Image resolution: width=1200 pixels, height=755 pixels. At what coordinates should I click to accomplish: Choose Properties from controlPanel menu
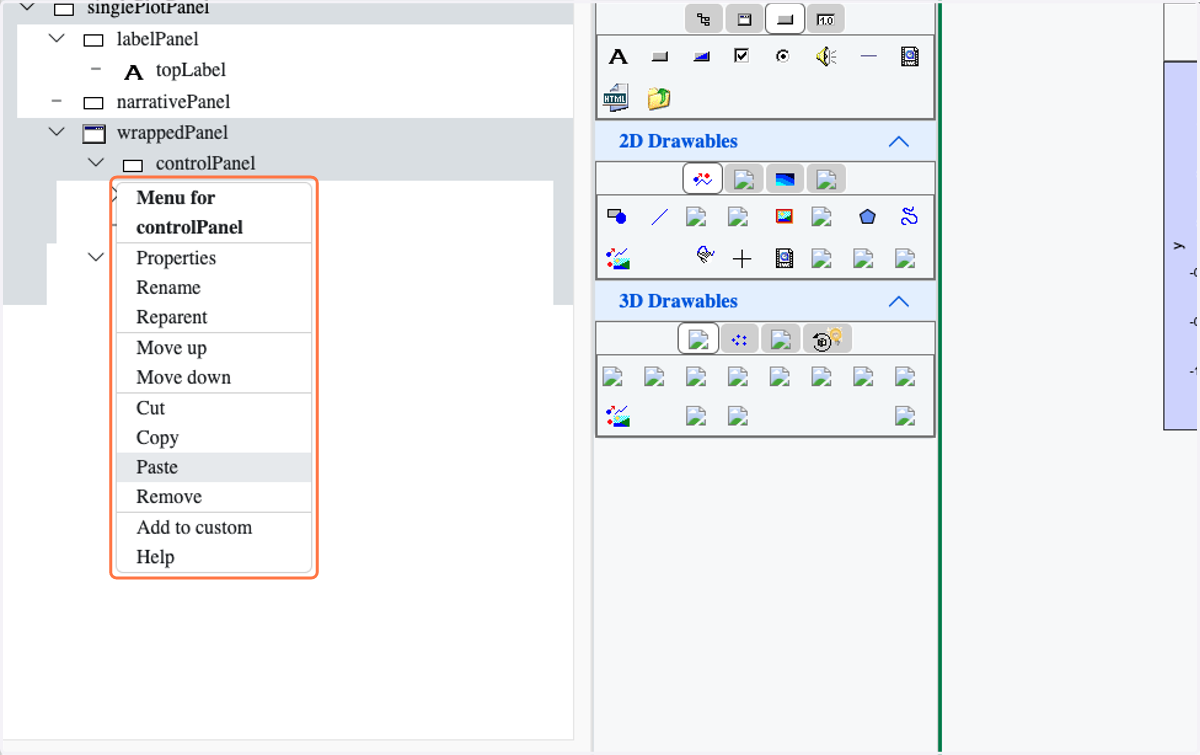[x=214, y=258]
